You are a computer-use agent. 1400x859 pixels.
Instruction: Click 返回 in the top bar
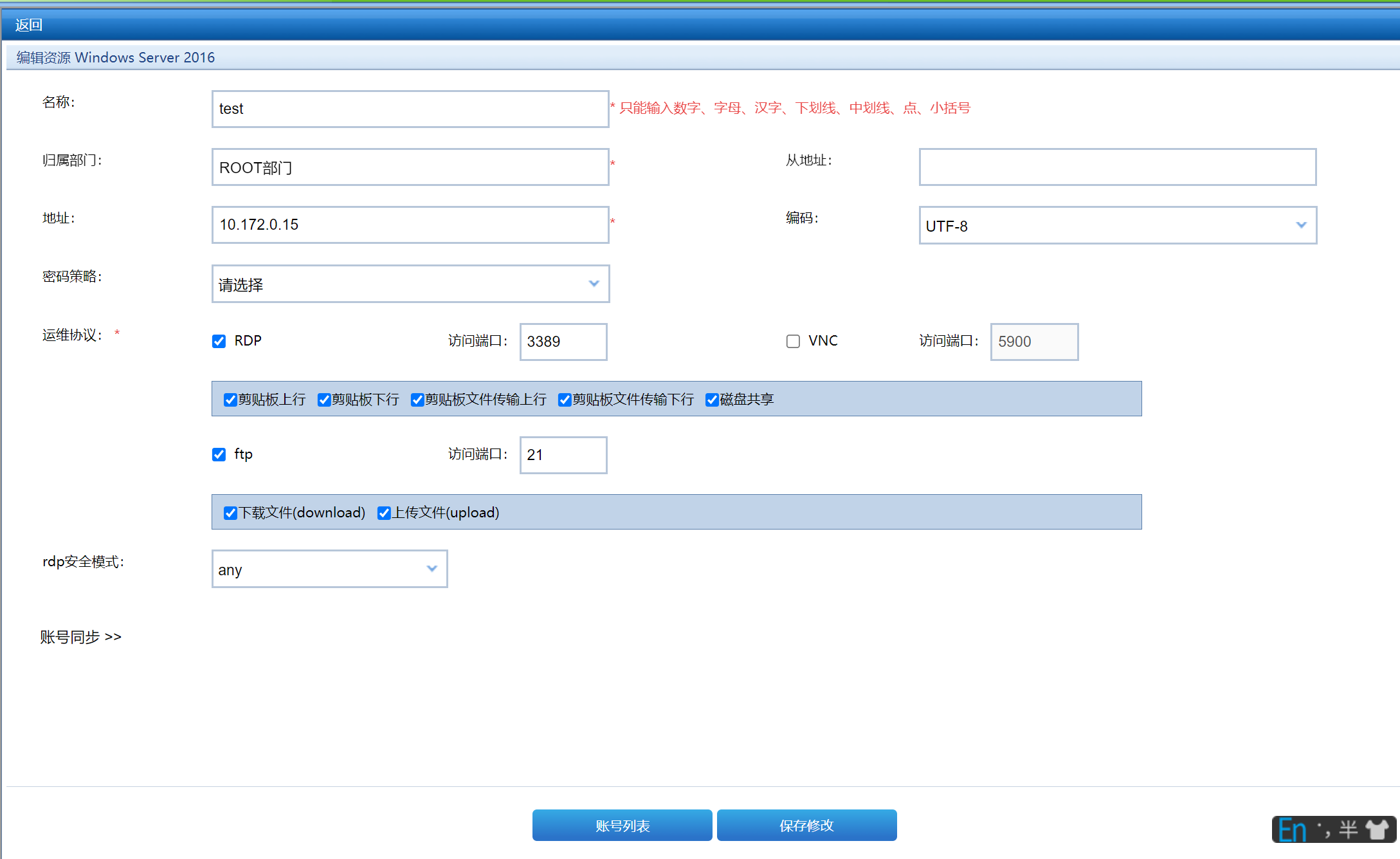[x=29, y=25]
